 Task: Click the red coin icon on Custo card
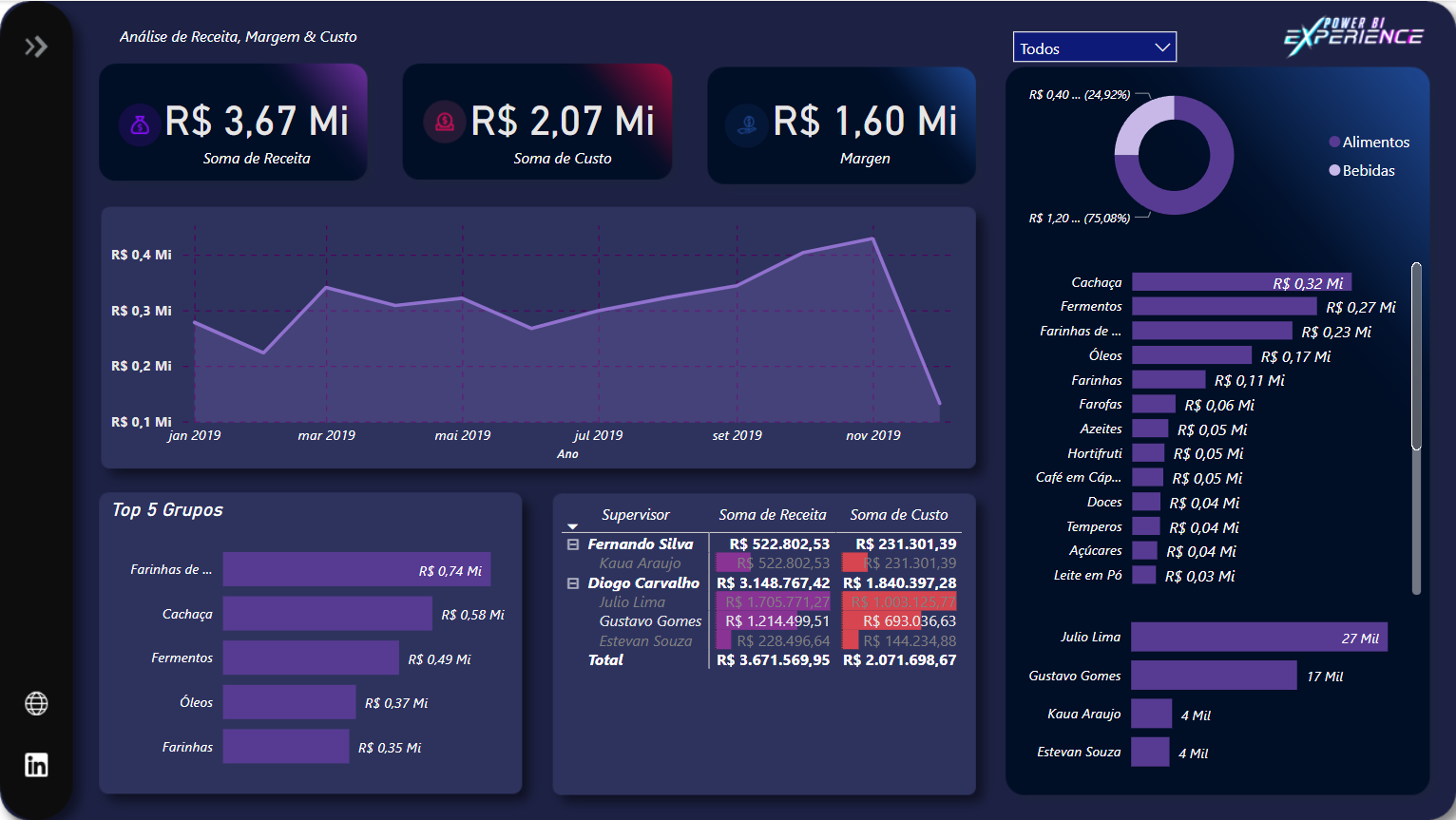(444, 122)
